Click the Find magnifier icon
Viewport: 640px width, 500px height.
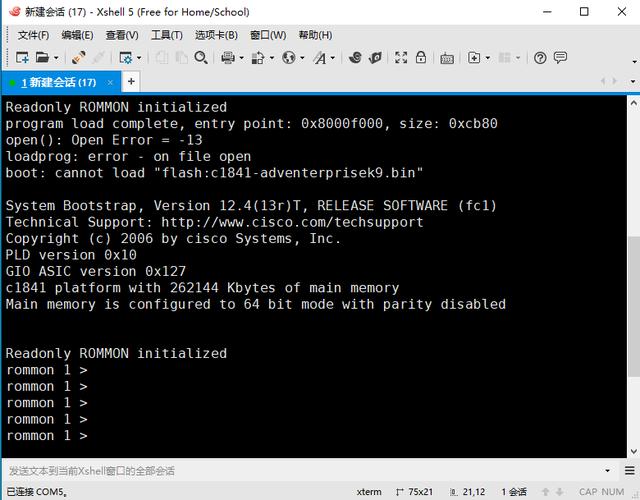click(201, 58)
